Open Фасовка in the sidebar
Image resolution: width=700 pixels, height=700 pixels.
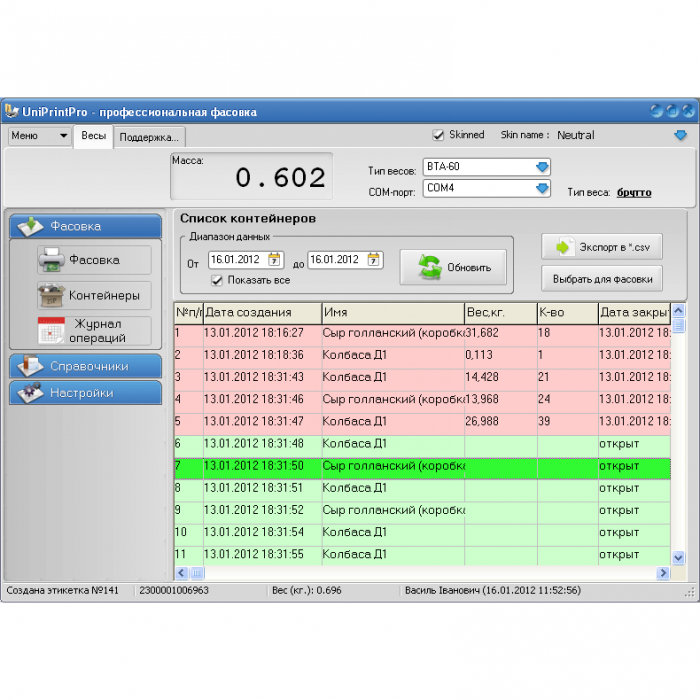click(94, 260)
